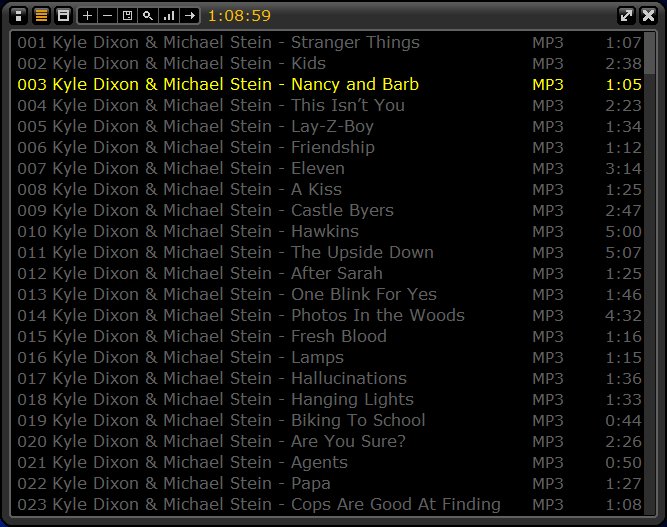Select track 023 Cops Are Good At Finding
The image size is (667, 527).
327,504
